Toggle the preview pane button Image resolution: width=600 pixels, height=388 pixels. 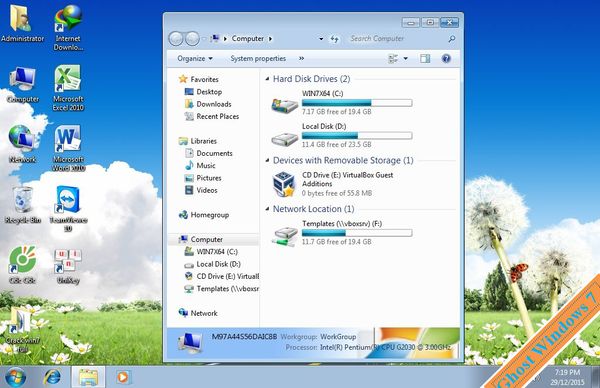[425, 59]
